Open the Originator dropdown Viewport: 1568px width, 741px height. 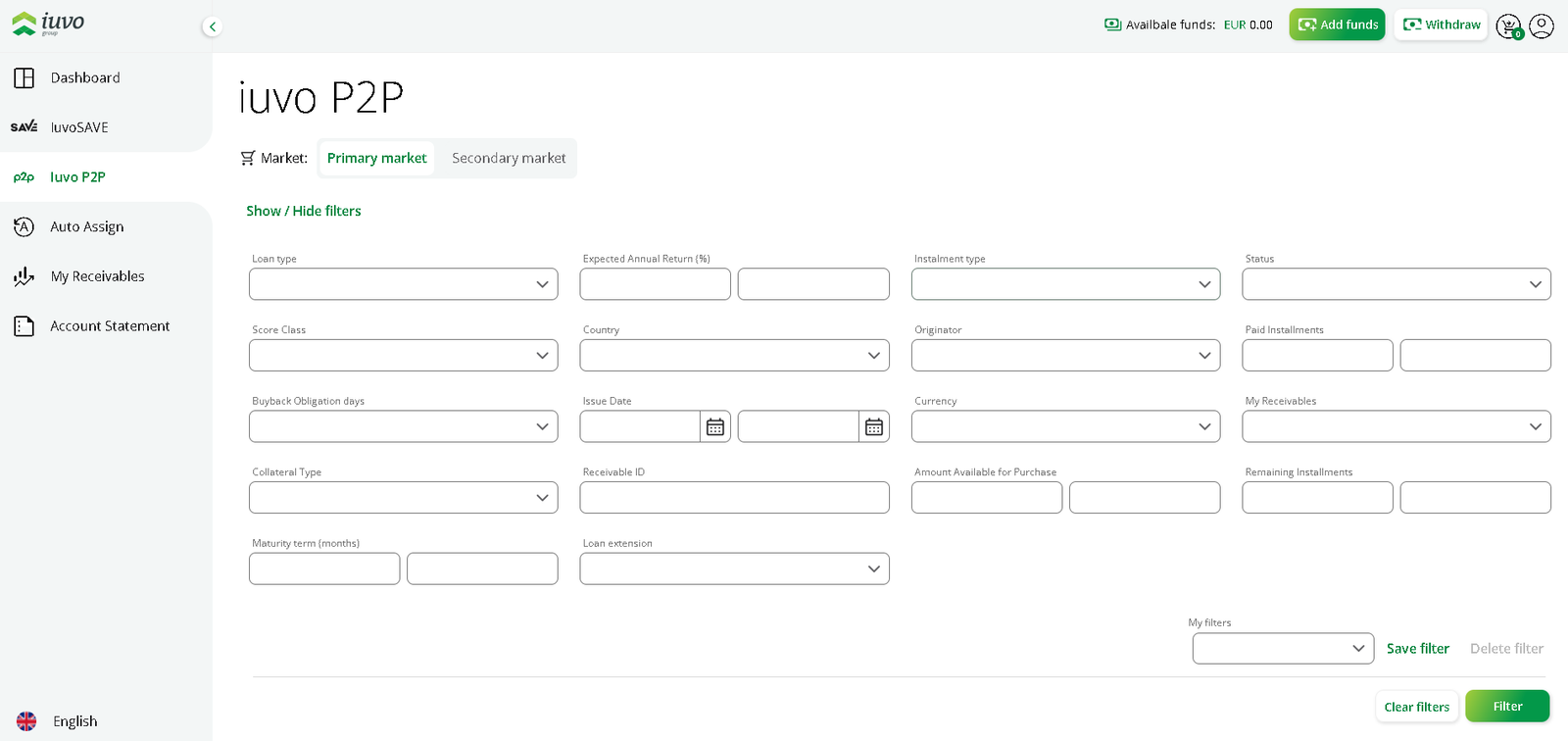(x=1066, y=355)
